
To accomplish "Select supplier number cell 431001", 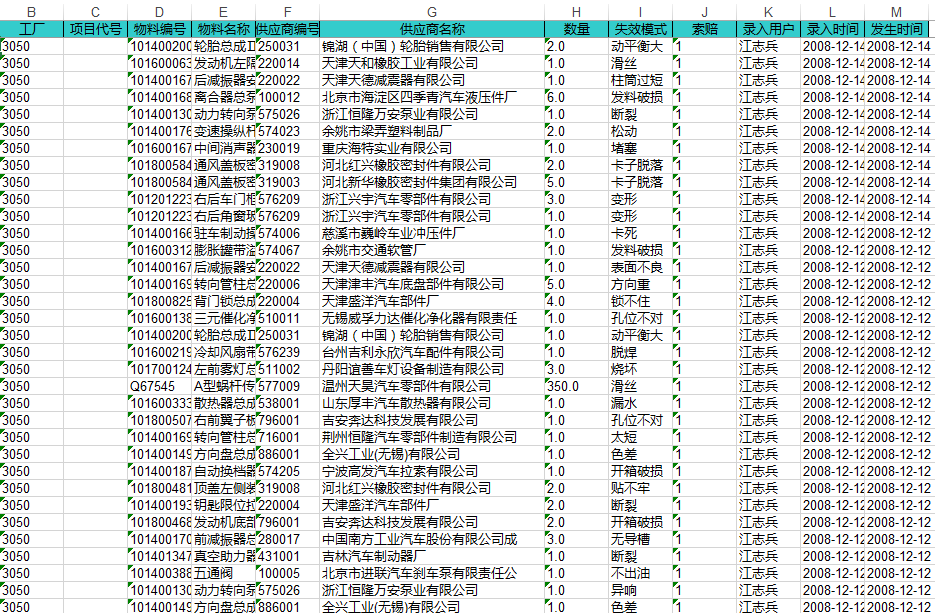I will (x=287, y=556).
